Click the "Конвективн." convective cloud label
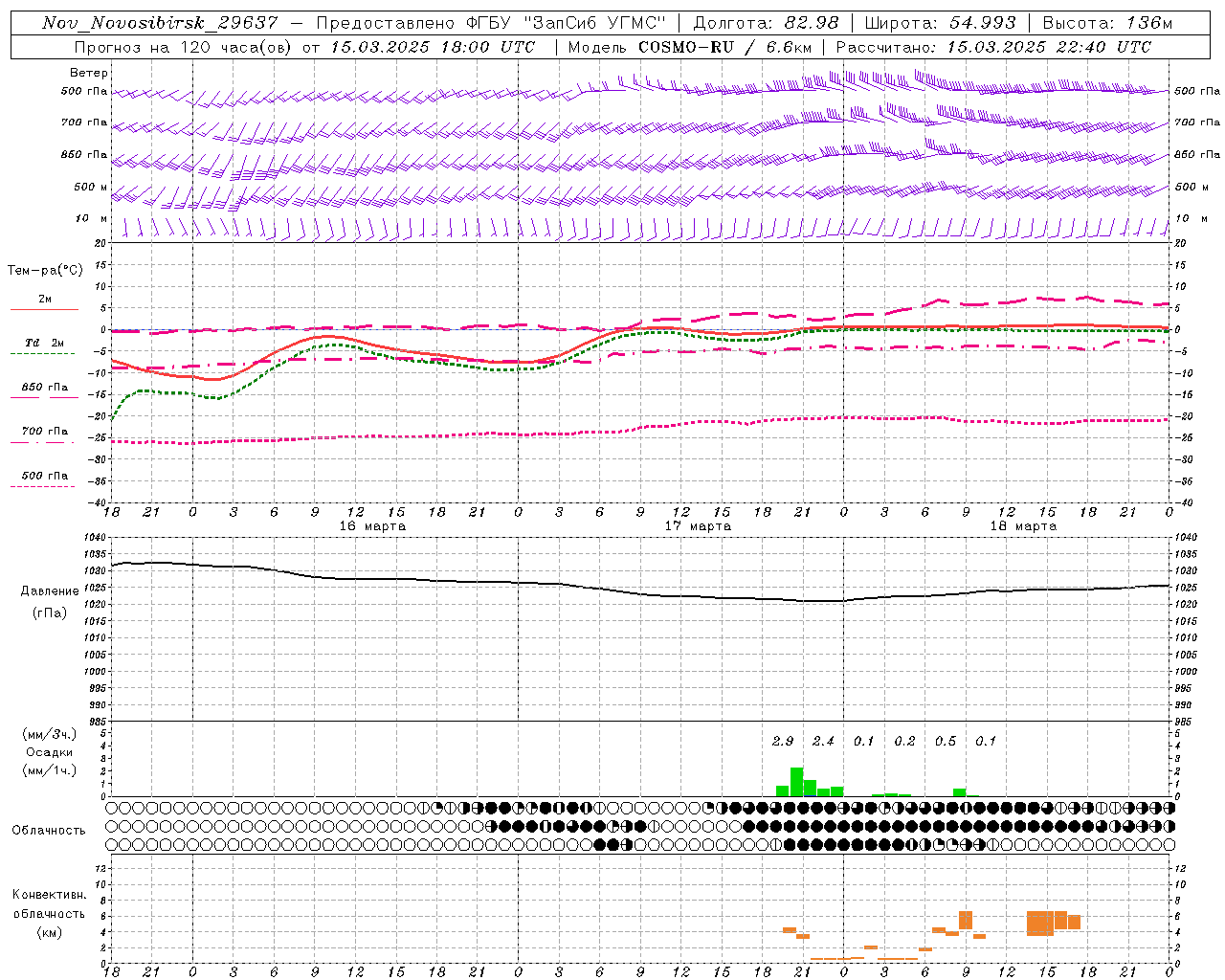1225x980 pixels. coord(50,895)
